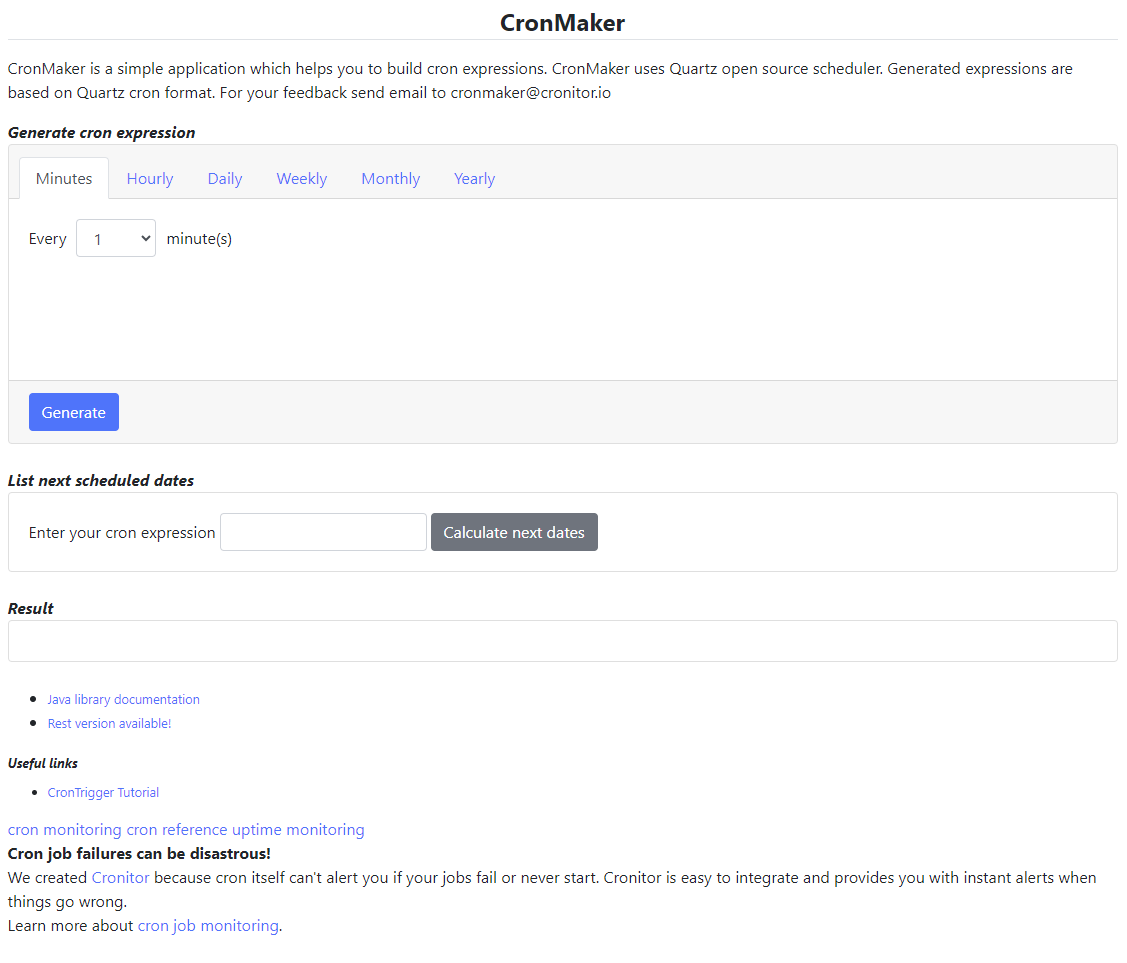Open the CronTrigger Tutorial link
Image resolution: width=1127 pixels, height=963 pixels.
click(103, 792)
